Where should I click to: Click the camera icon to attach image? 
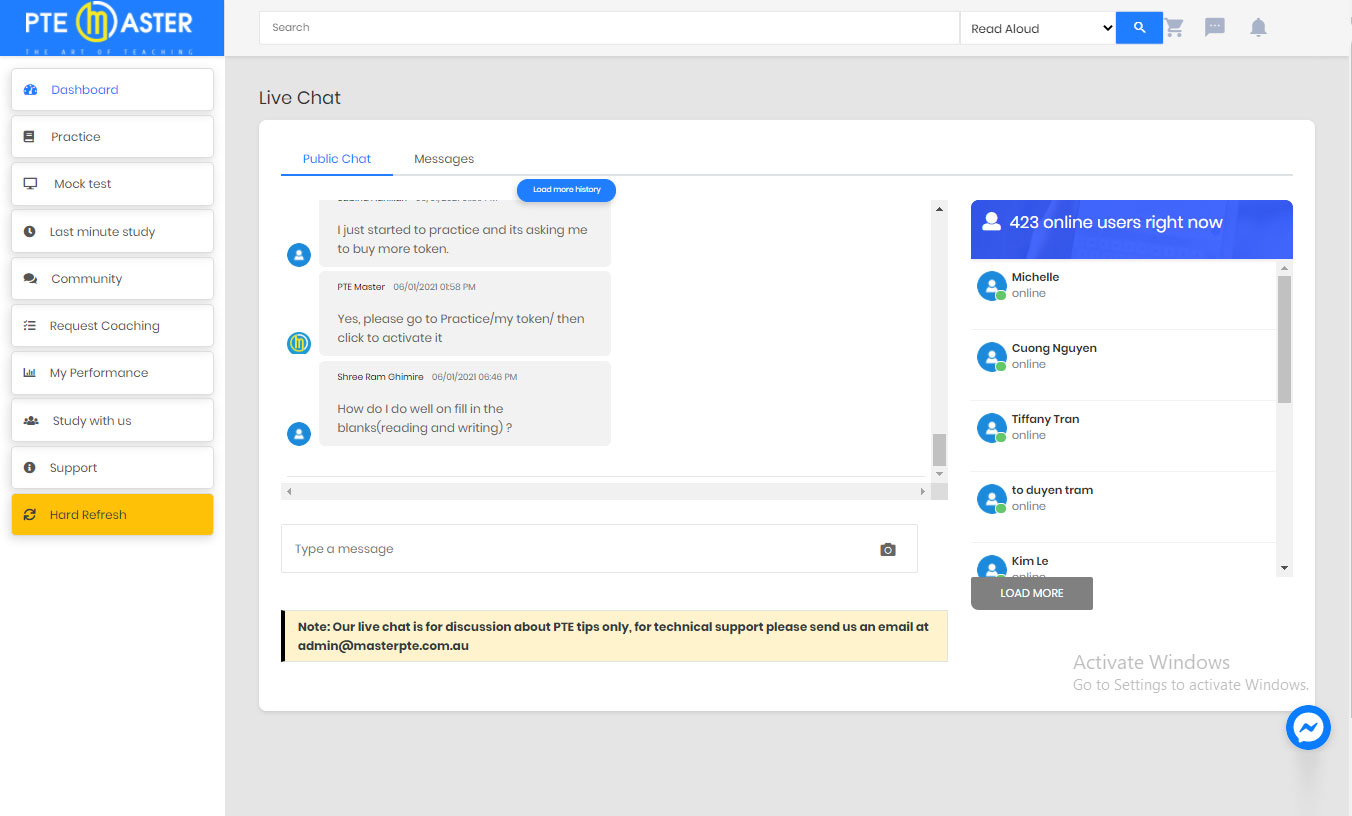point(888,549)
